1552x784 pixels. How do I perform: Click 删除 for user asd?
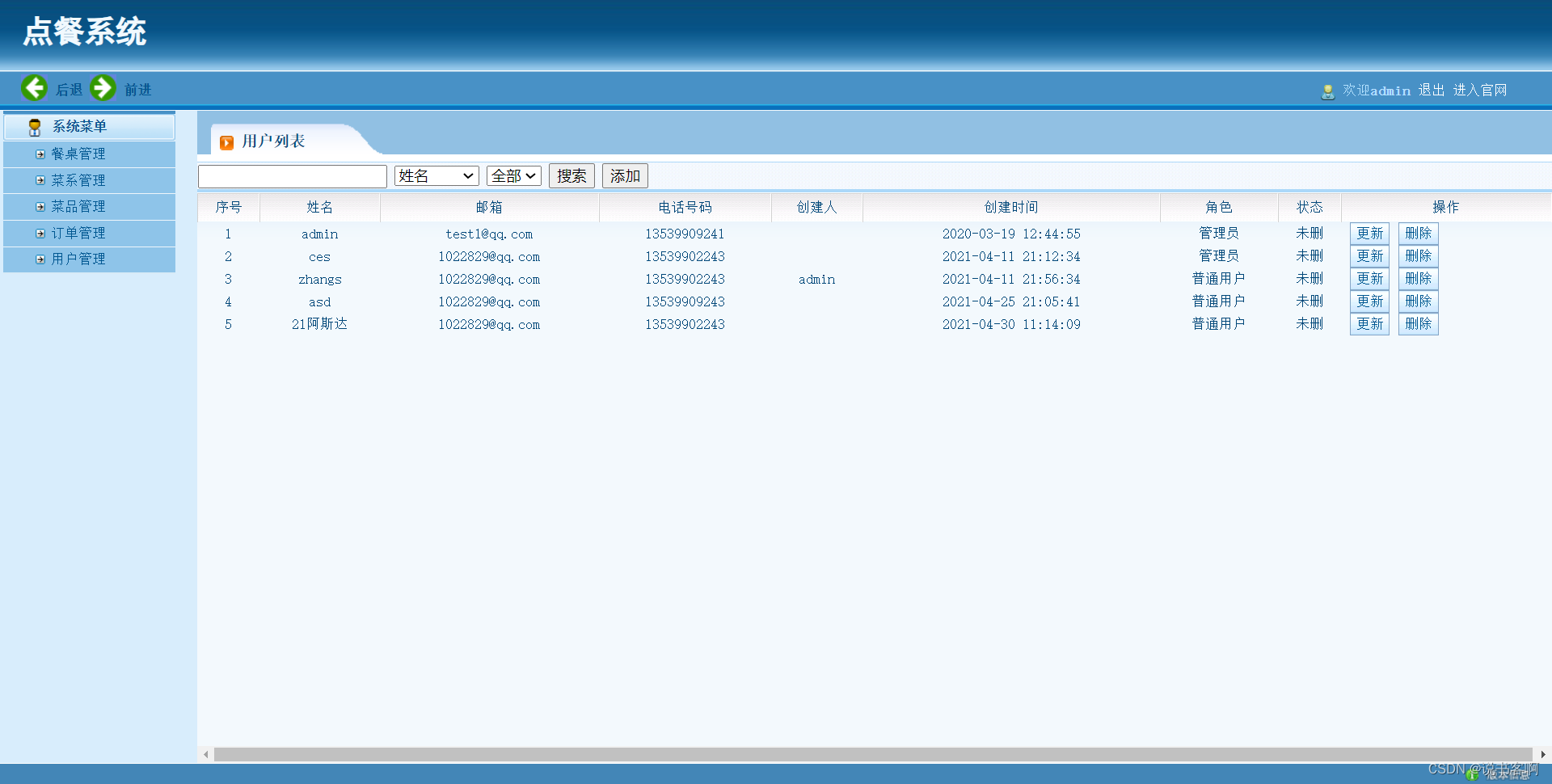pyautogui.click(x=1418, y=301)
